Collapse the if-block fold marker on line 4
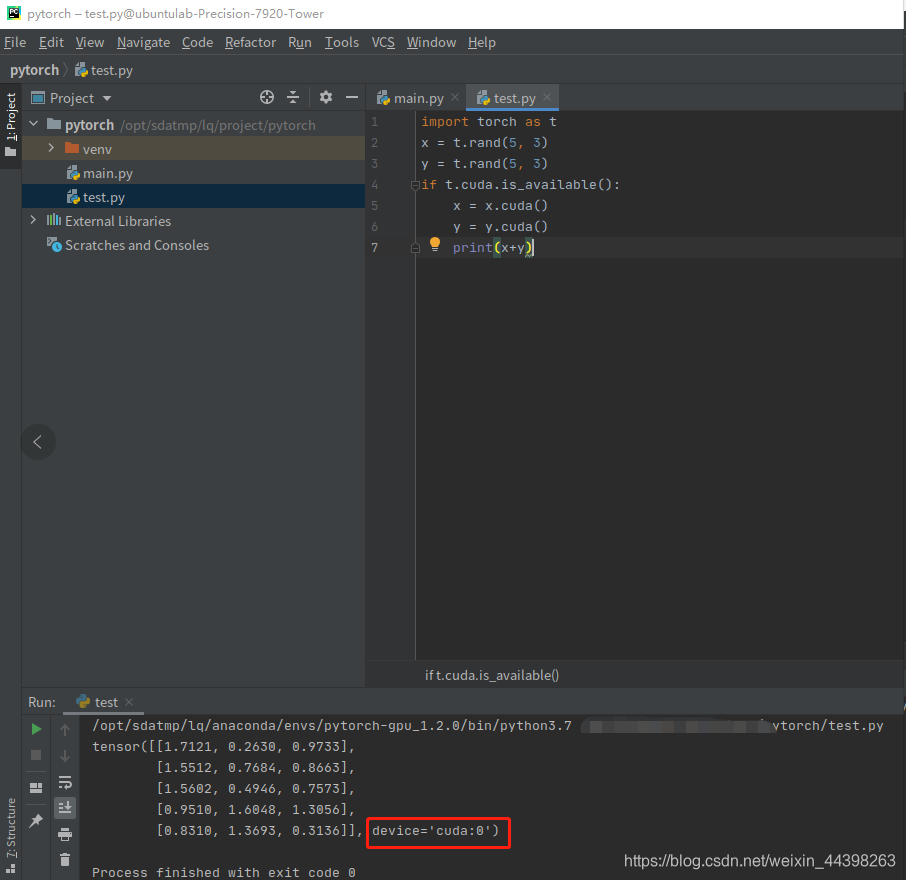906x880 pixels. [x=415, y=185]
